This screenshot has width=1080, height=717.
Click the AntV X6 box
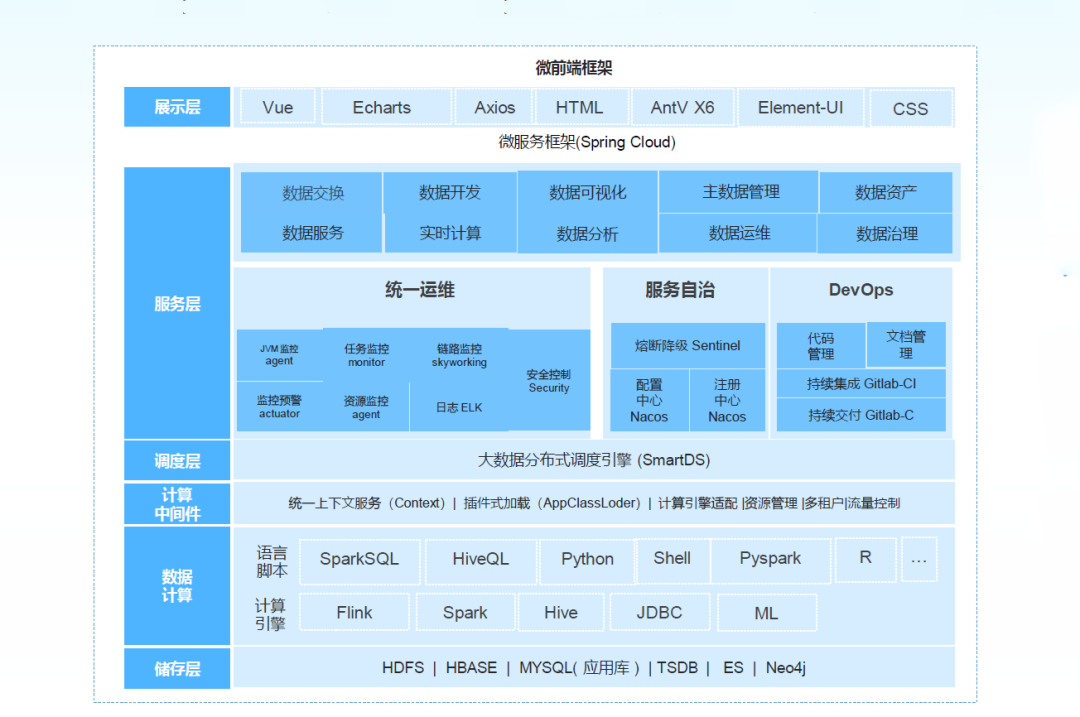coord(683,107)
